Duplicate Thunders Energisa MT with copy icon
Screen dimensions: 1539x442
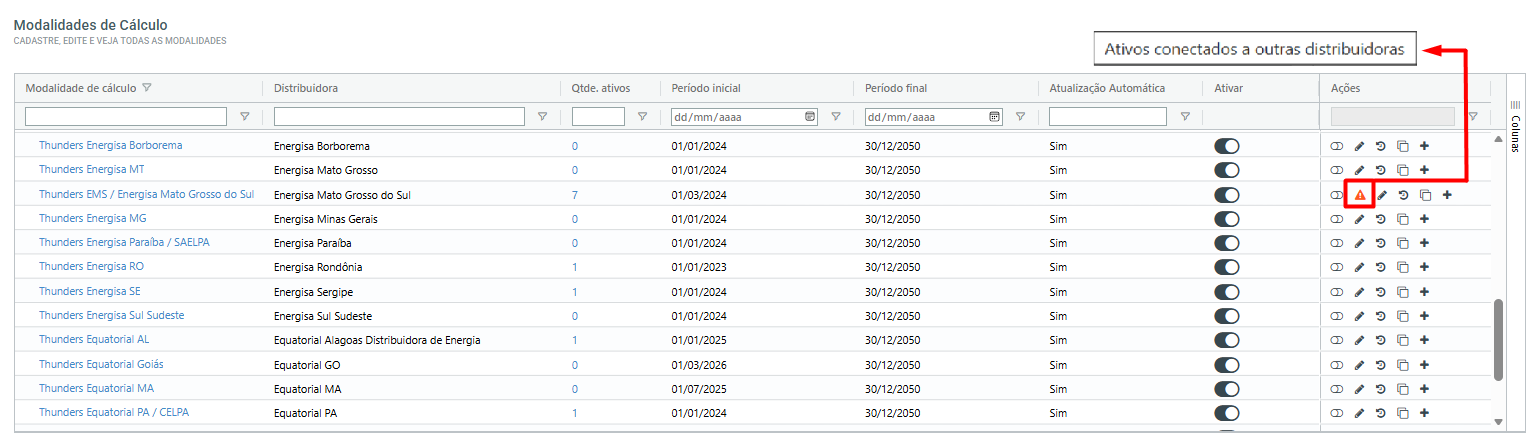[x=1403, y=170]
